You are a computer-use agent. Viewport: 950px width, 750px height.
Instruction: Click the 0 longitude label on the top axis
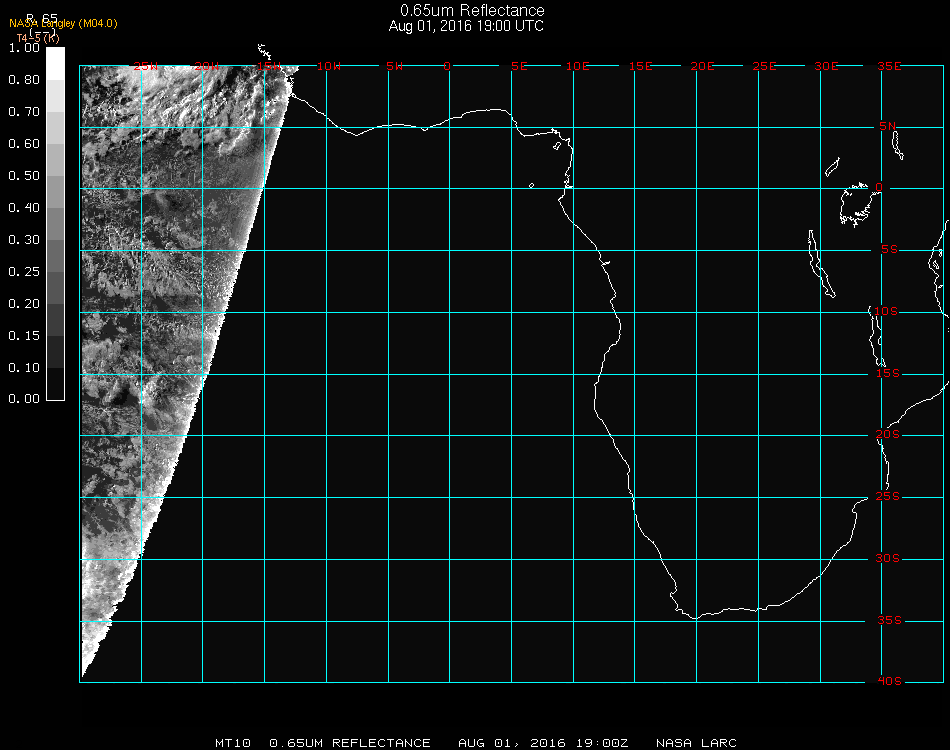coord(447,67)
